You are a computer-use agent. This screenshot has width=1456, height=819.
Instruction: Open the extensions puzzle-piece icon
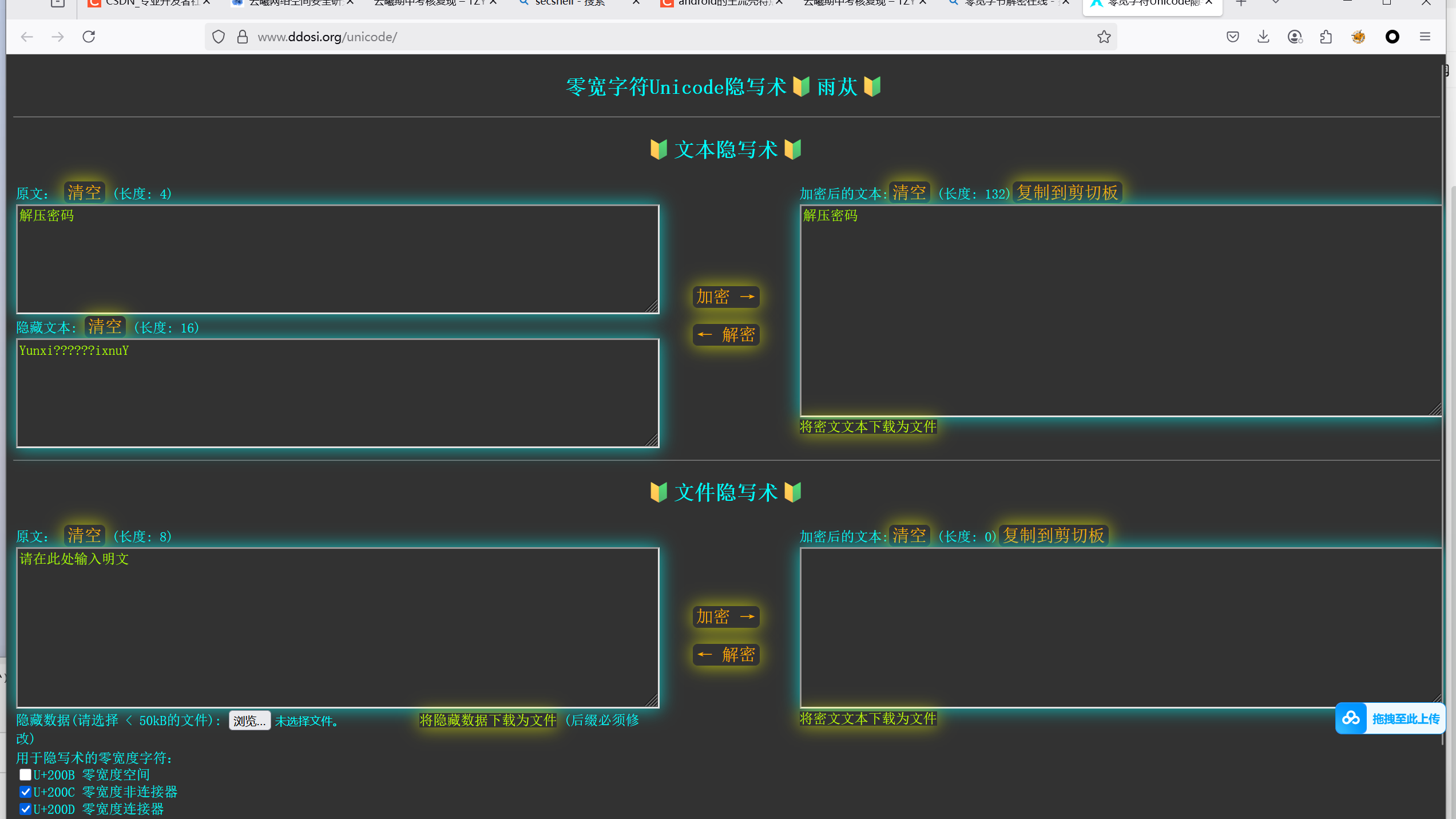[1326, 37]
